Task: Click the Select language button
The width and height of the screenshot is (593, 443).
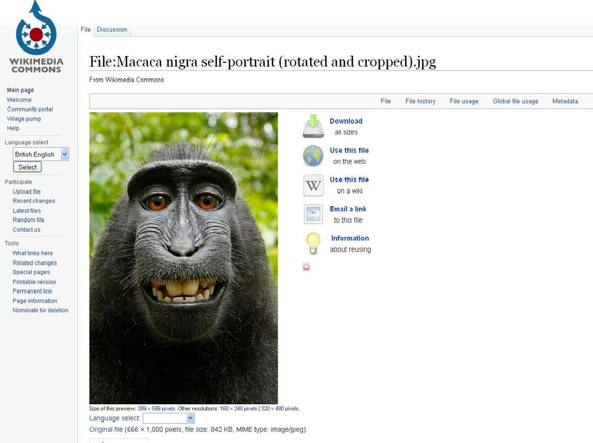Action: [27, 167]
